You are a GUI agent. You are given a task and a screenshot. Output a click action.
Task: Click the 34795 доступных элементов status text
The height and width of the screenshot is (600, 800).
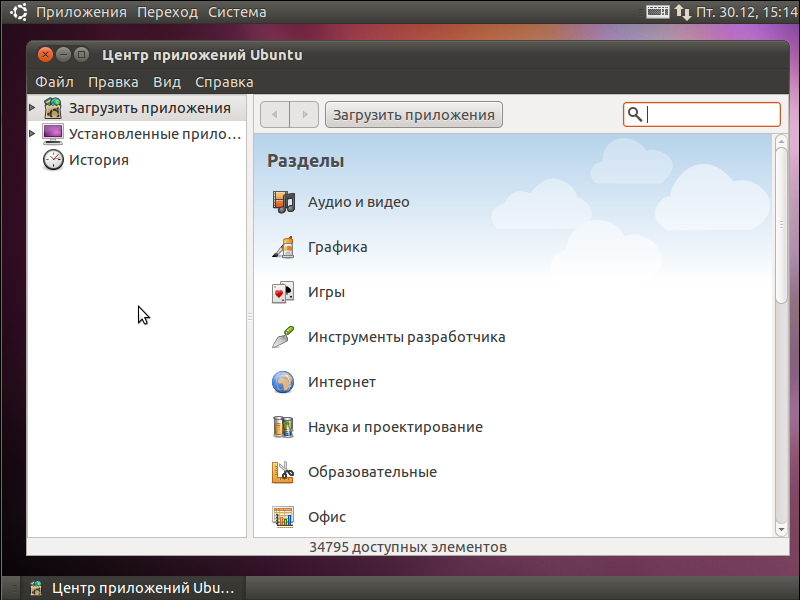pyautogui.click(x=408, y=547)
